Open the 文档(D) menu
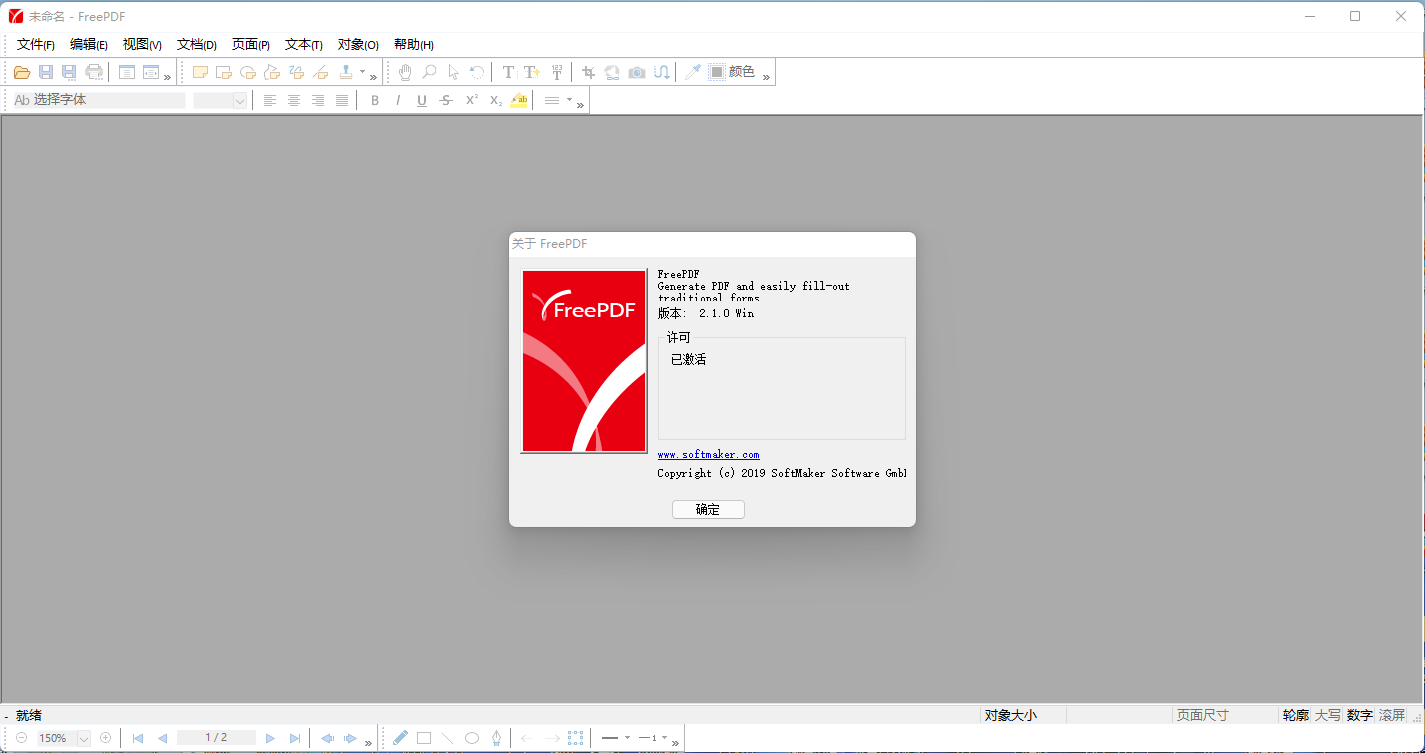 coord(197,45)
